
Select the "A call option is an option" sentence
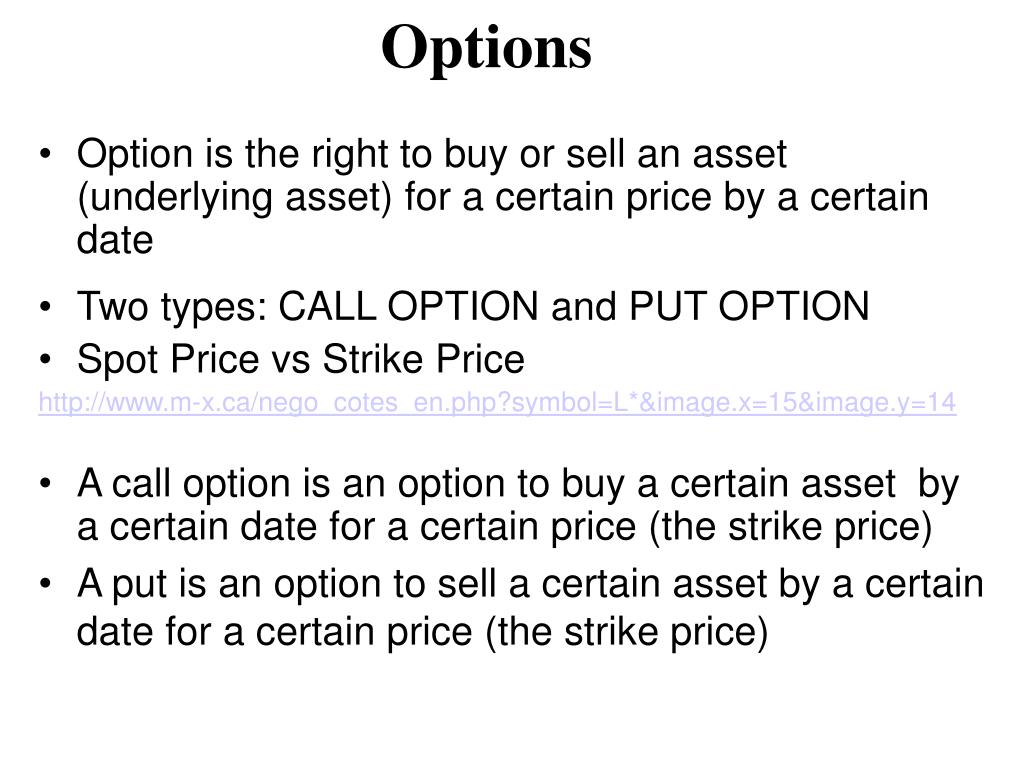click(x=518, y=505)
